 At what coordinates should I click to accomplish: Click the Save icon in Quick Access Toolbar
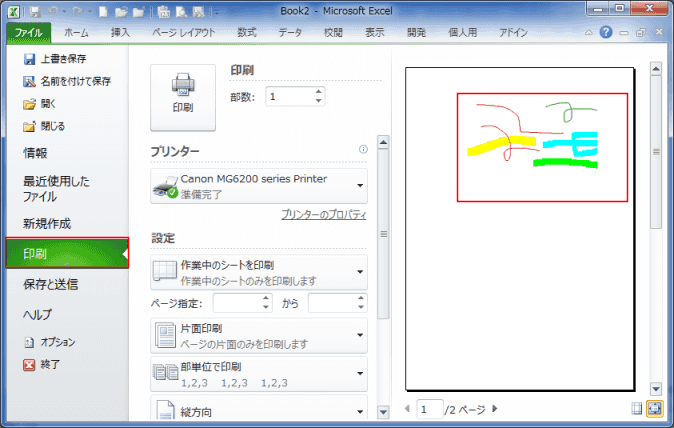35,12
